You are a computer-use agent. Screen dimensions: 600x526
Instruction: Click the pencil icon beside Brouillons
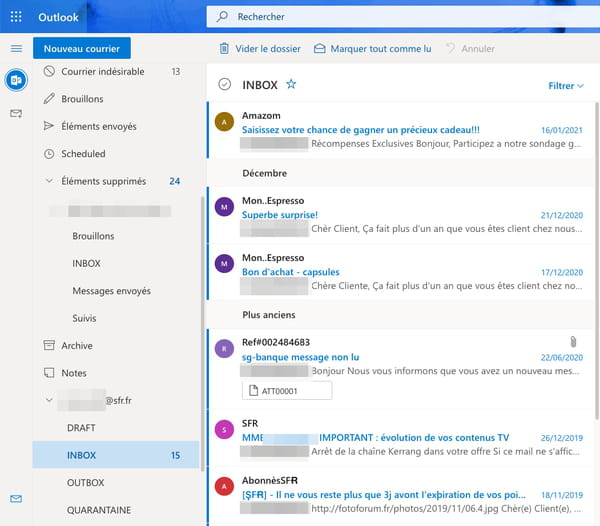[49, 99]
